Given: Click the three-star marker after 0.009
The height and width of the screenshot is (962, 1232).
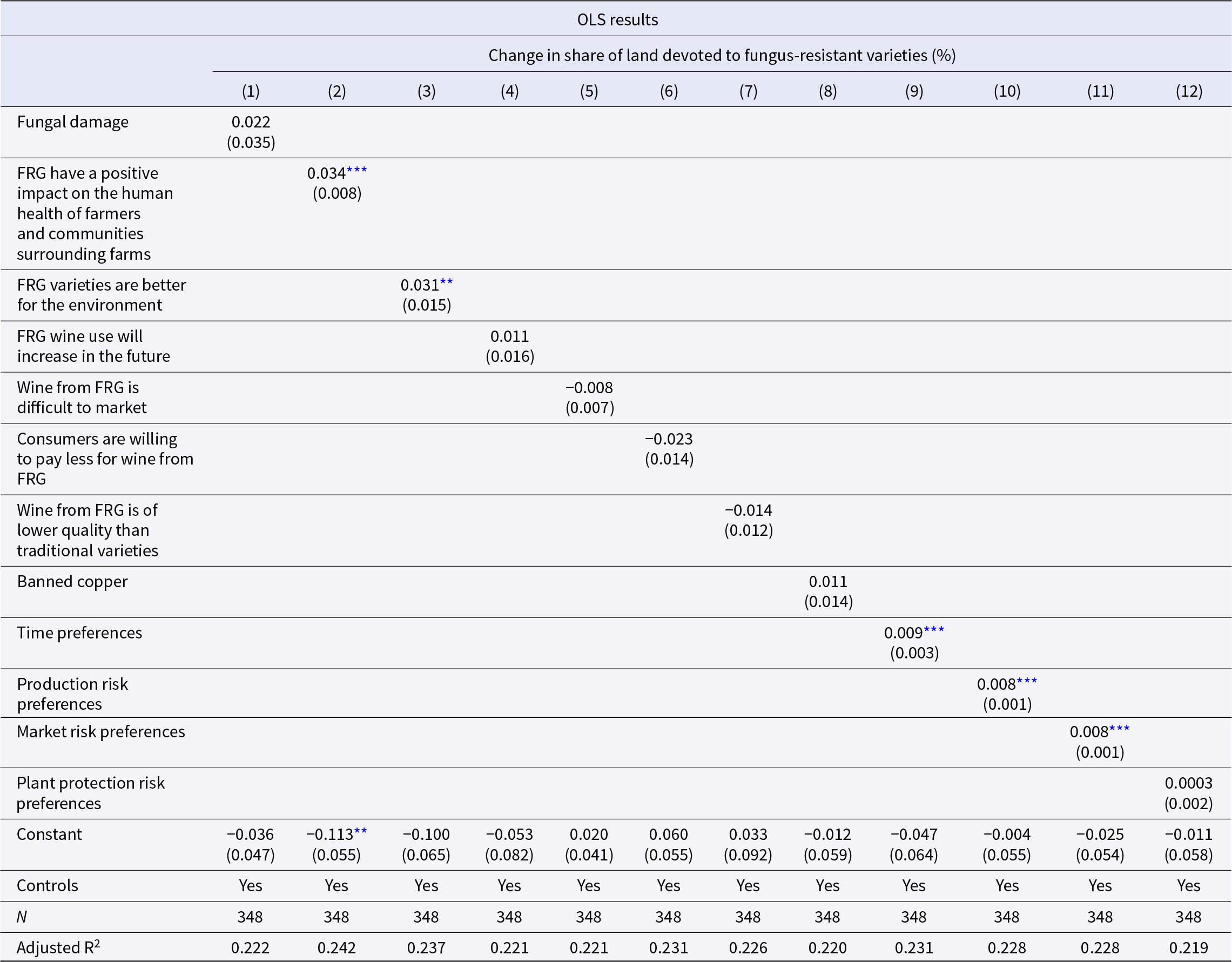Looking at the screenshot, I should [934, 630].
